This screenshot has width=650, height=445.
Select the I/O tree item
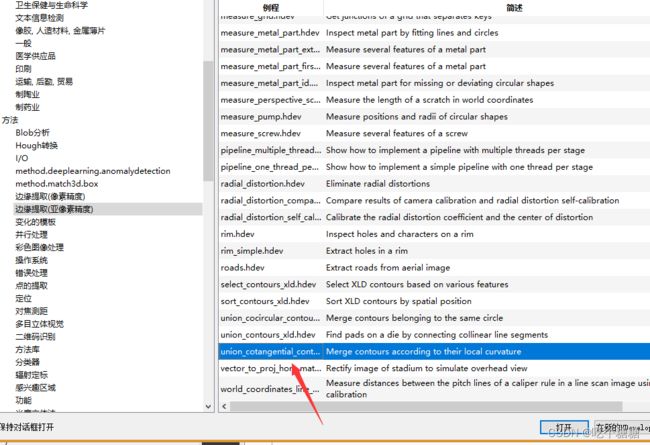pos(22,158)
